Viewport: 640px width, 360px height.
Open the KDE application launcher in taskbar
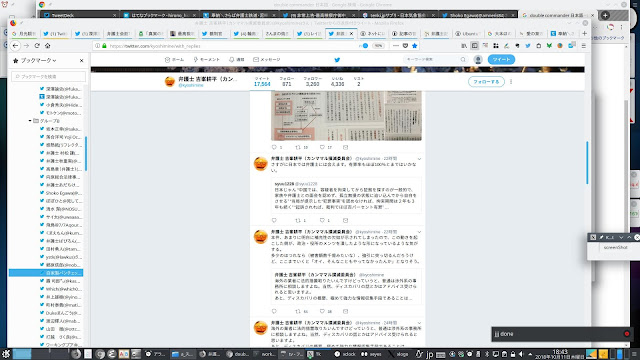6,354
